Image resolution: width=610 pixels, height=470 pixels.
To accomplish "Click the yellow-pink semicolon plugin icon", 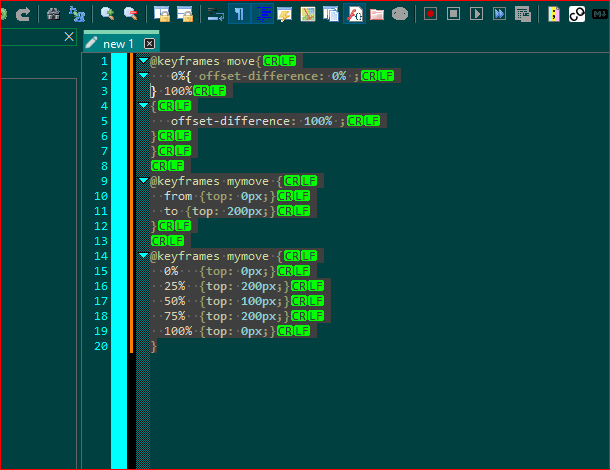I will pos(554,14).
